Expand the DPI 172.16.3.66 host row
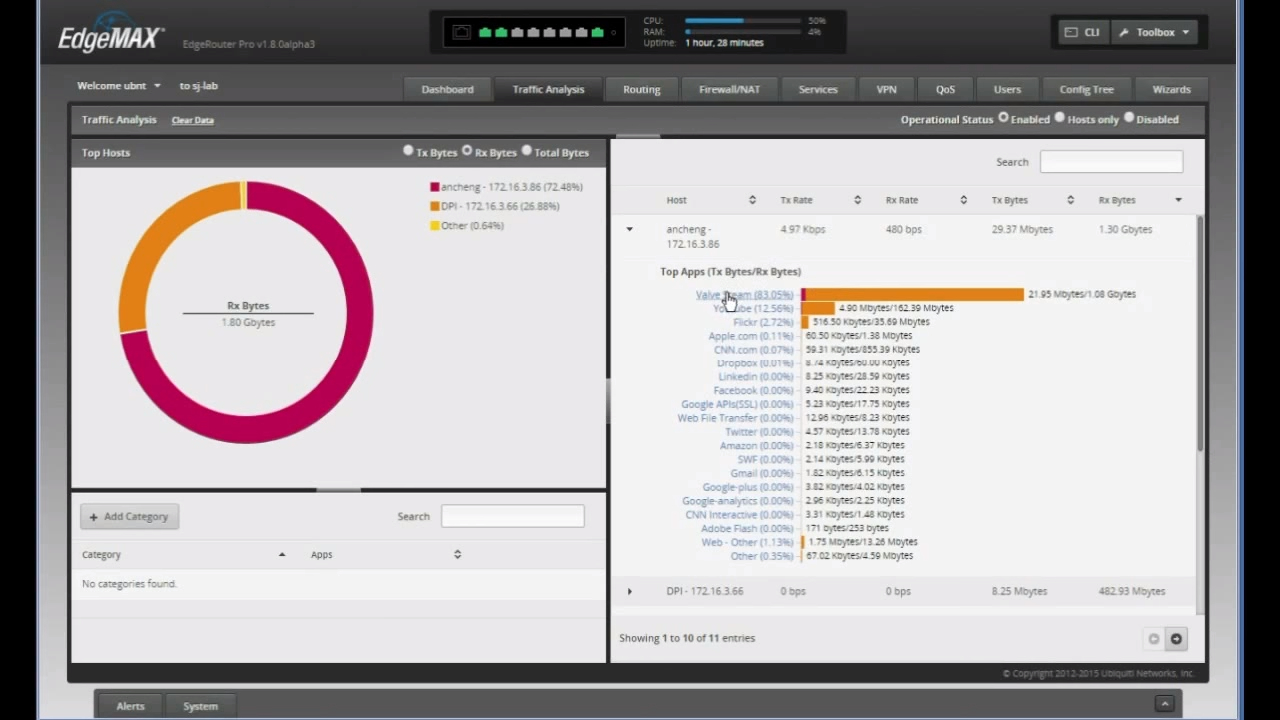This screenshot has height=720, width=1280. tap(629, 591)
